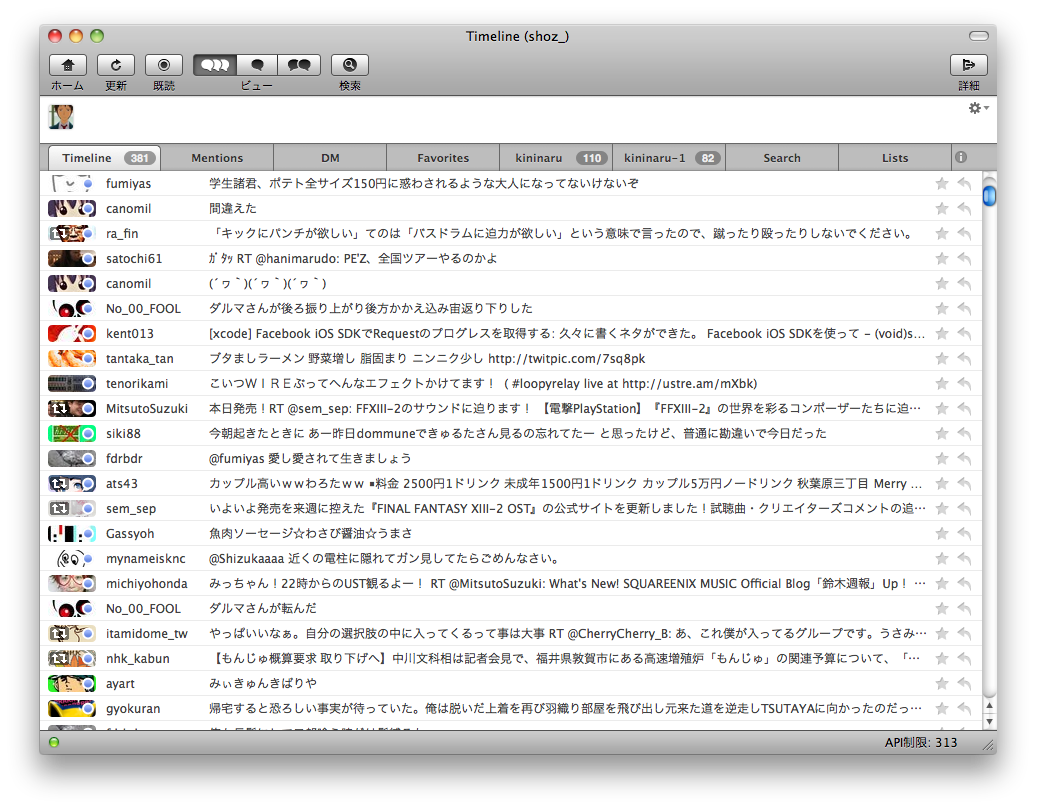Open the kininaru-1 tab
This screenshot has width=1037, height=809.
pos(669,158)
